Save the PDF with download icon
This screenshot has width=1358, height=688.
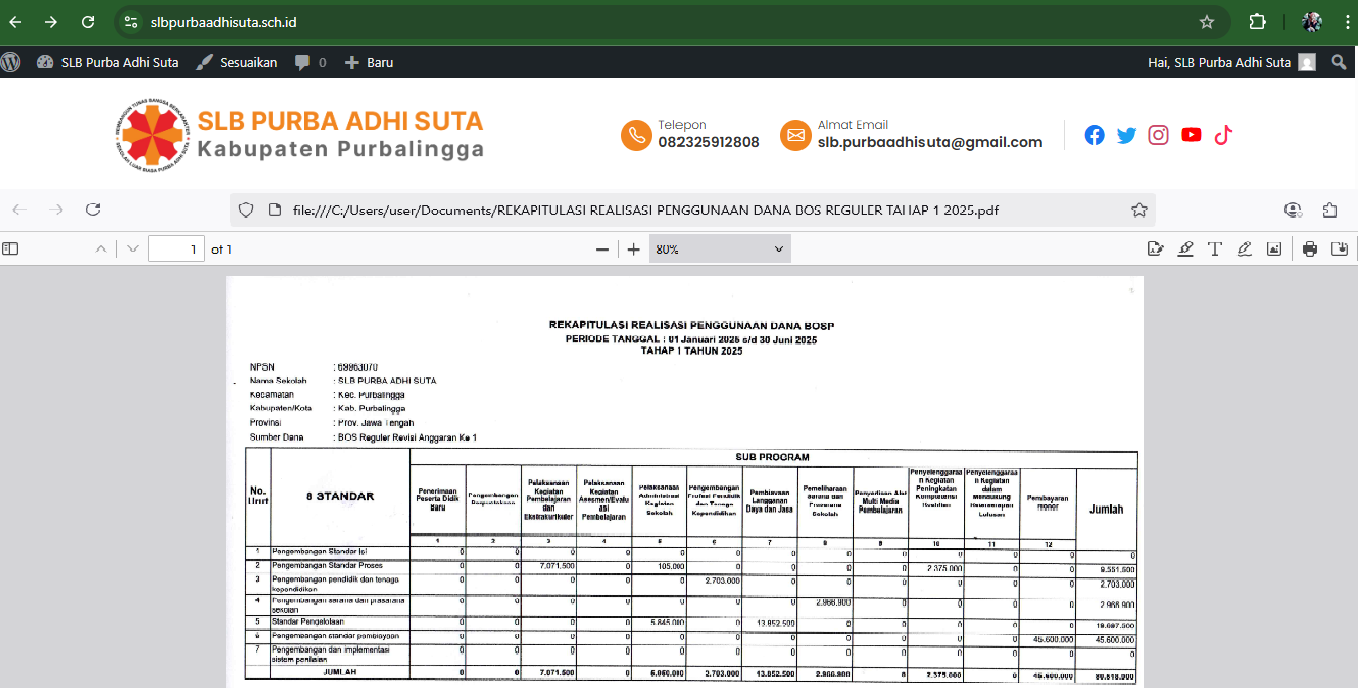tap(1339, 249)
